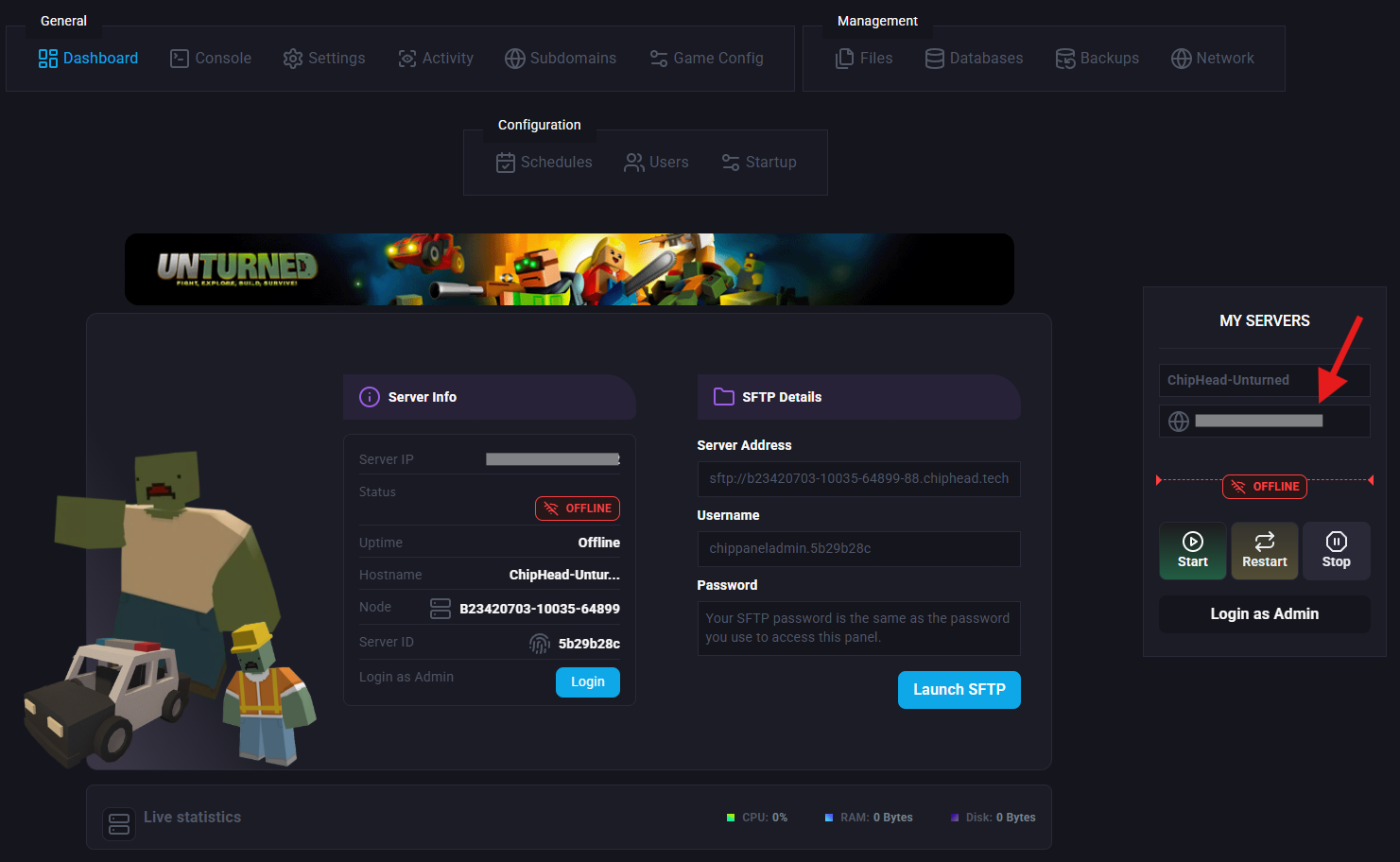The image size is (1400, 862).
Task: Open the Dashboard tab
Action: pos(88,59)
